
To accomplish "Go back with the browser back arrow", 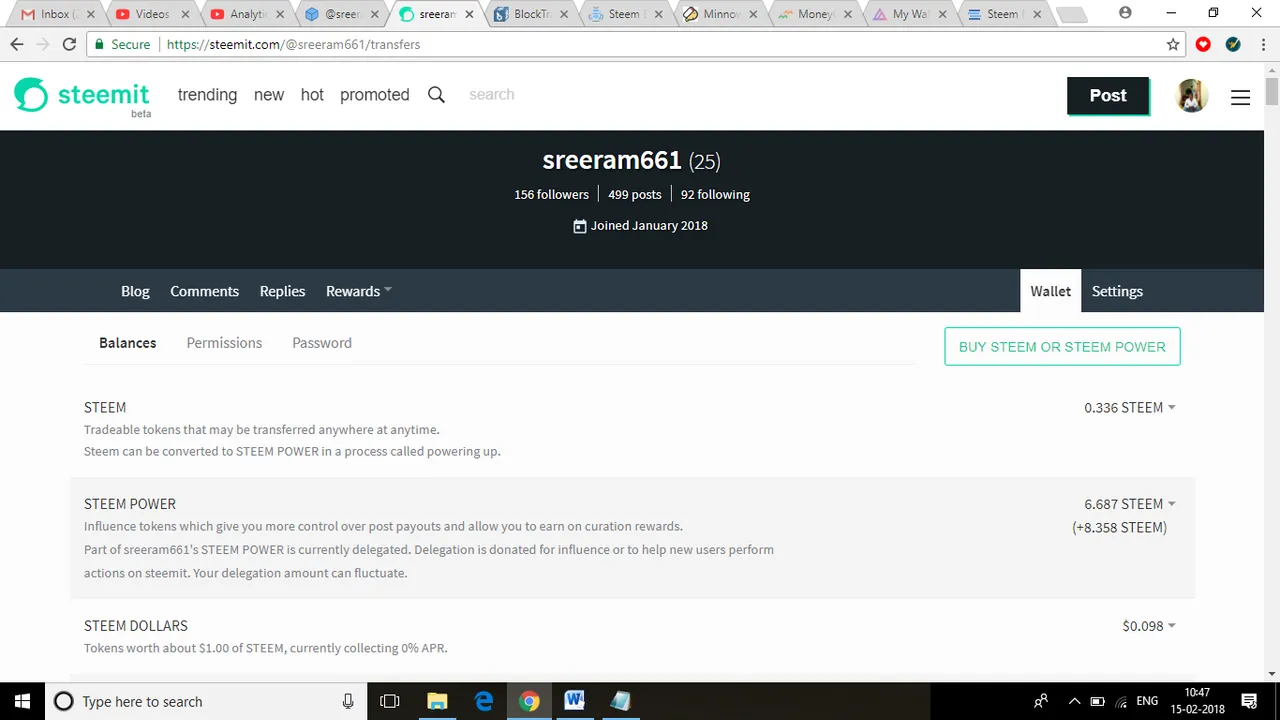I will 17,44.
